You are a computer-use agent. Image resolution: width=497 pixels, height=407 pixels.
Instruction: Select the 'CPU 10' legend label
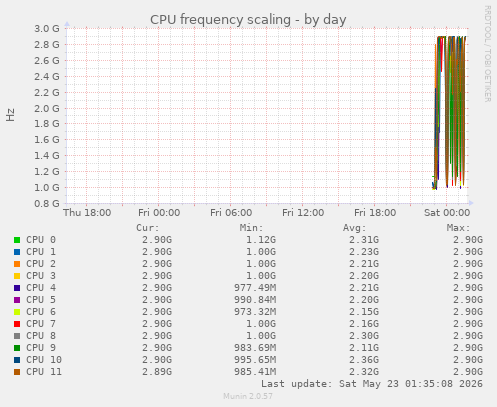pyautogui.click(x=44, y=360)
